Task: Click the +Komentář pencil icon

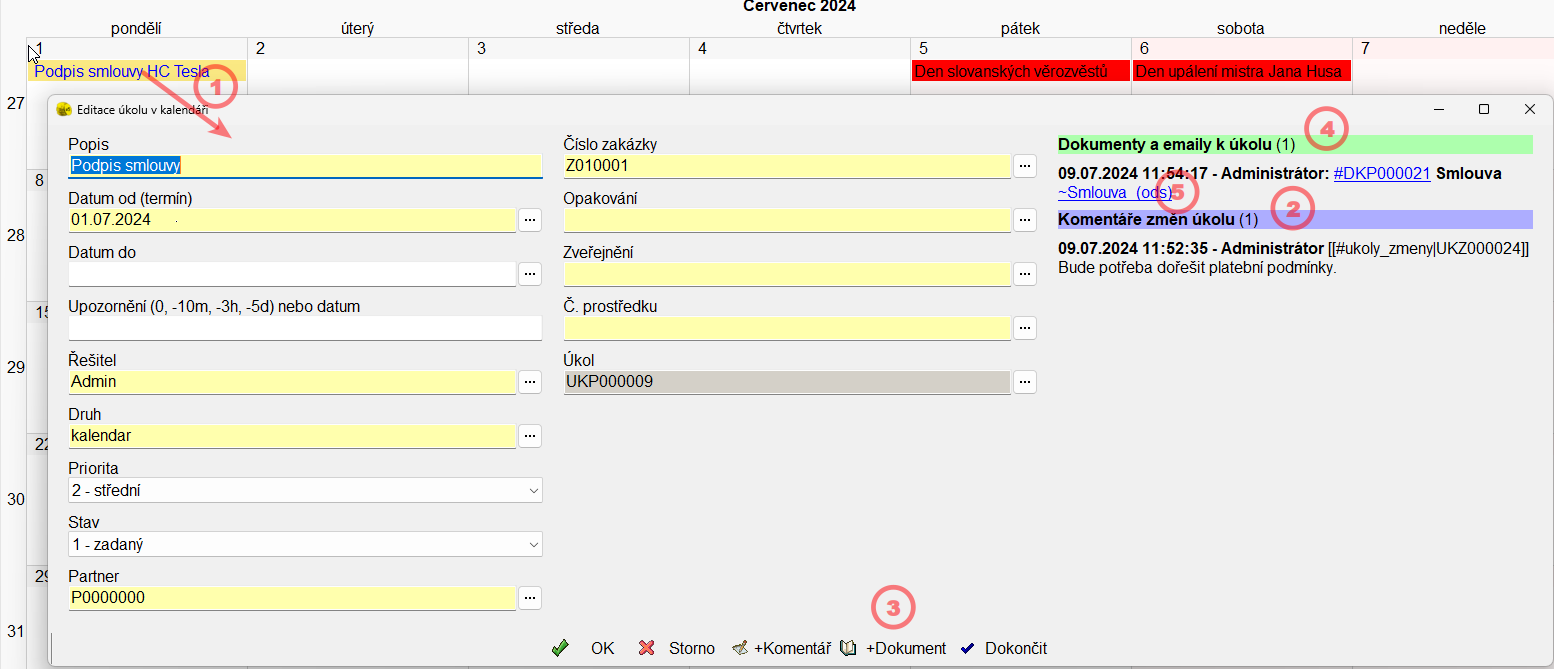Action: (x=741, y=648)
